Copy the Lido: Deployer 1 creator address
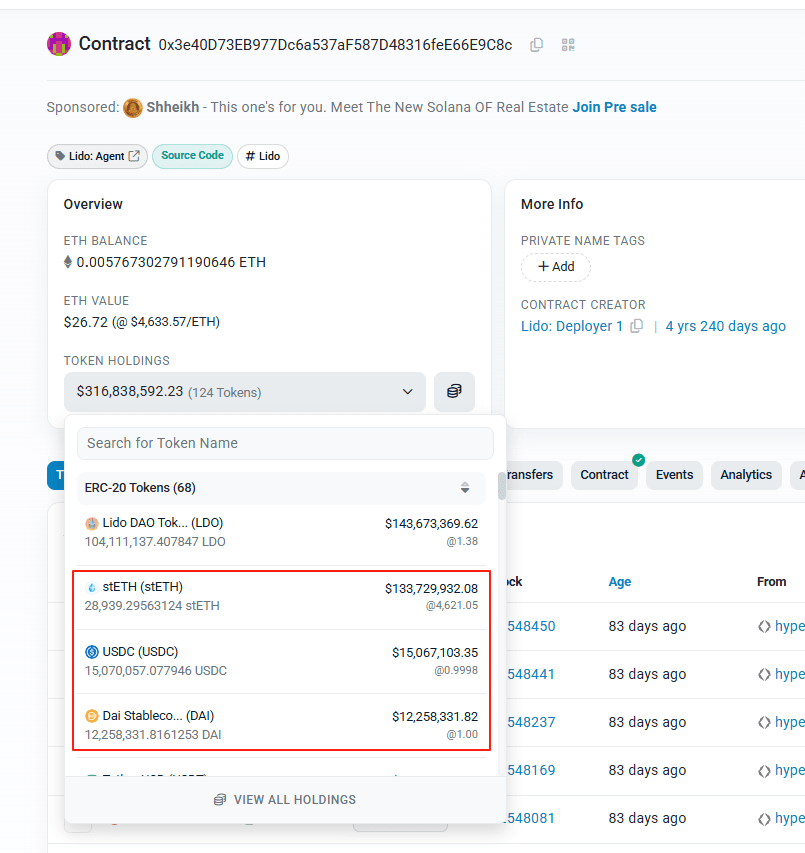 tap(636, 326)
